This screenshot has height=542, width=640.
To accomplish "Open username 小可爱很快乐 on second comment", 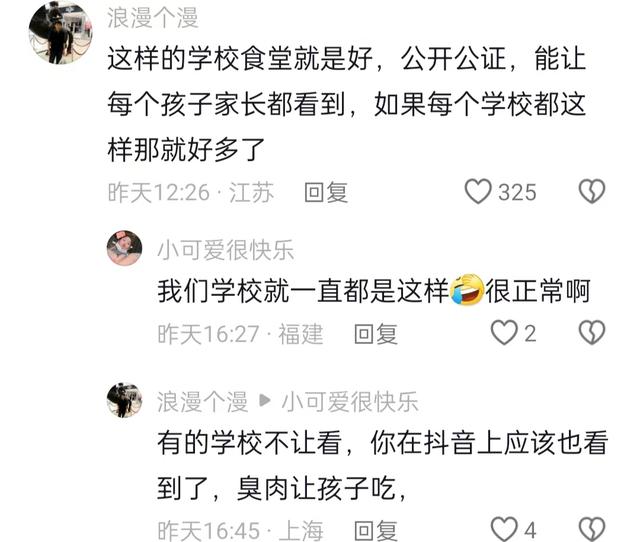I will [226, 250].
